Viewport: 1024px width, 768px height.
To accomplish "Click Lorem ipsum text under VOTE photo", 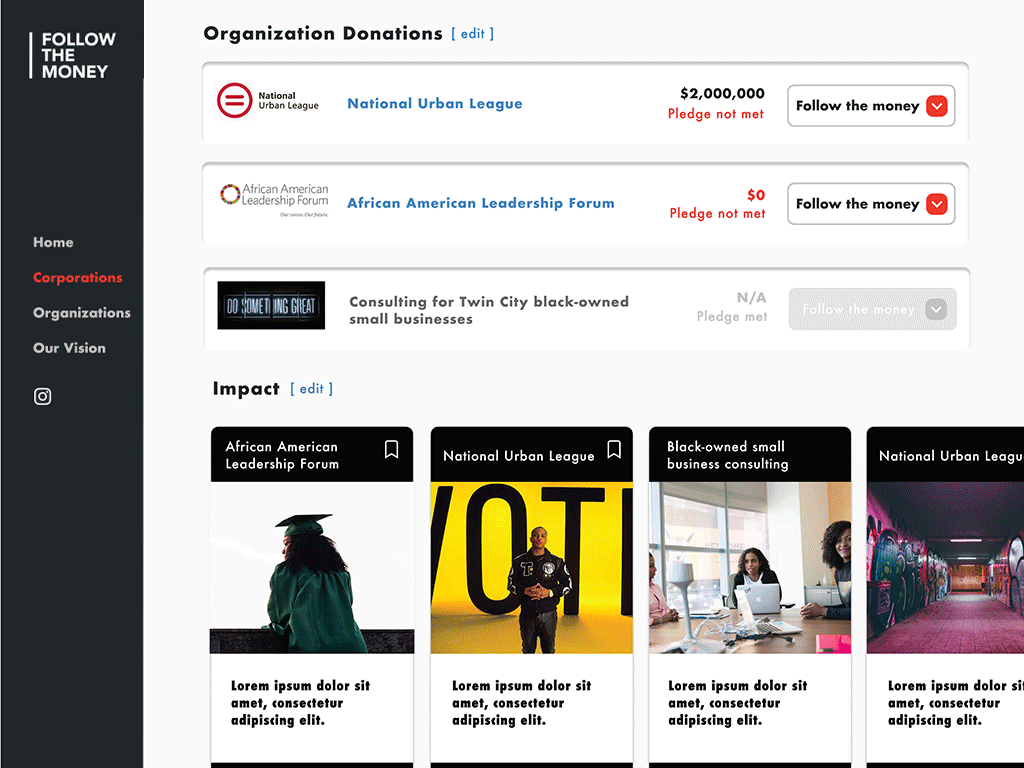I will (522, 703).
